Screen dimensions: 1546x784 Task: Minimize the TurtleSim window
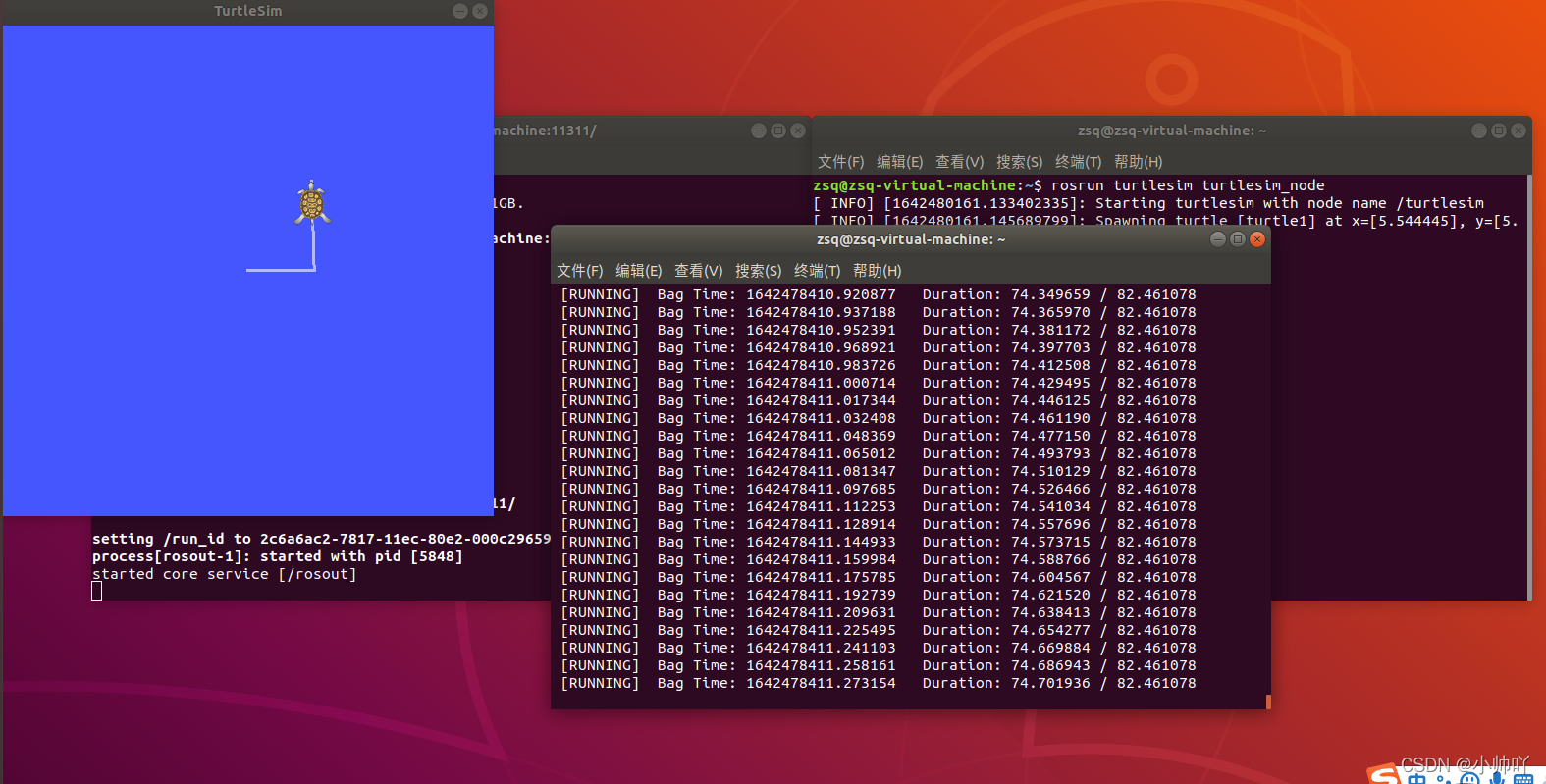(x=460, y=11)
